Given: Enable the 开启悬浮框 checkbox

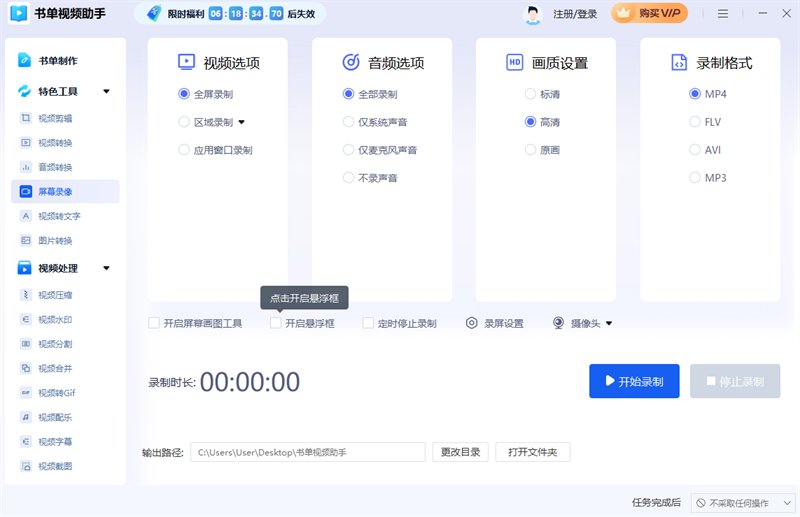Looking at the screenshot, I should click(276, 324).
